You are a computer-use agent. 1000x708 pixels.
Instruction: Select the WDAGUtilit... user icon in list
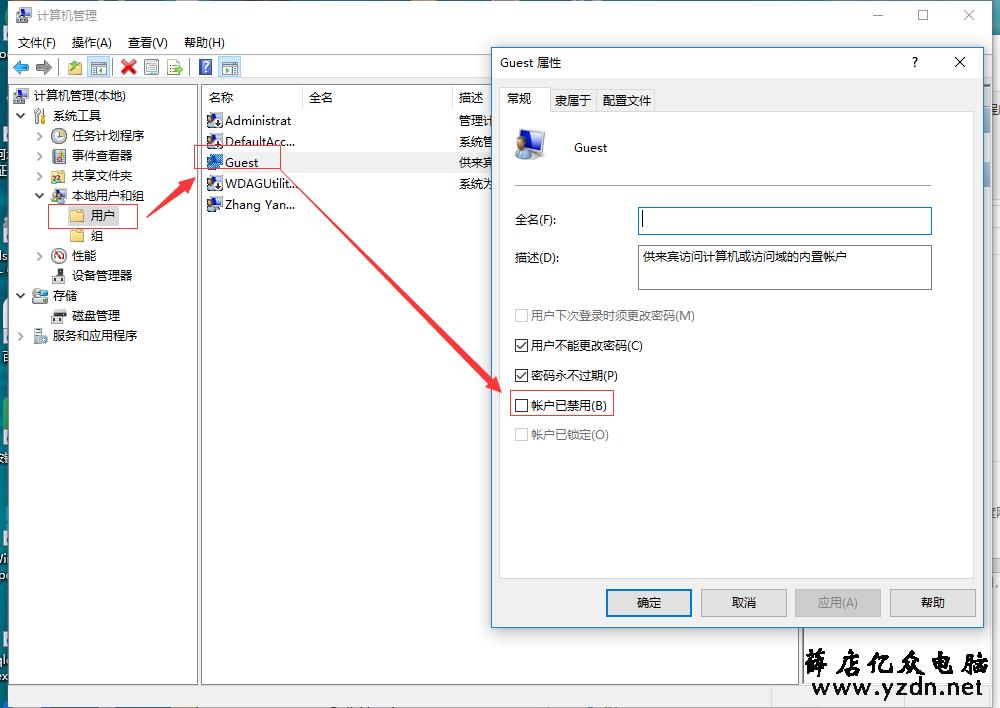coord(215,183)
